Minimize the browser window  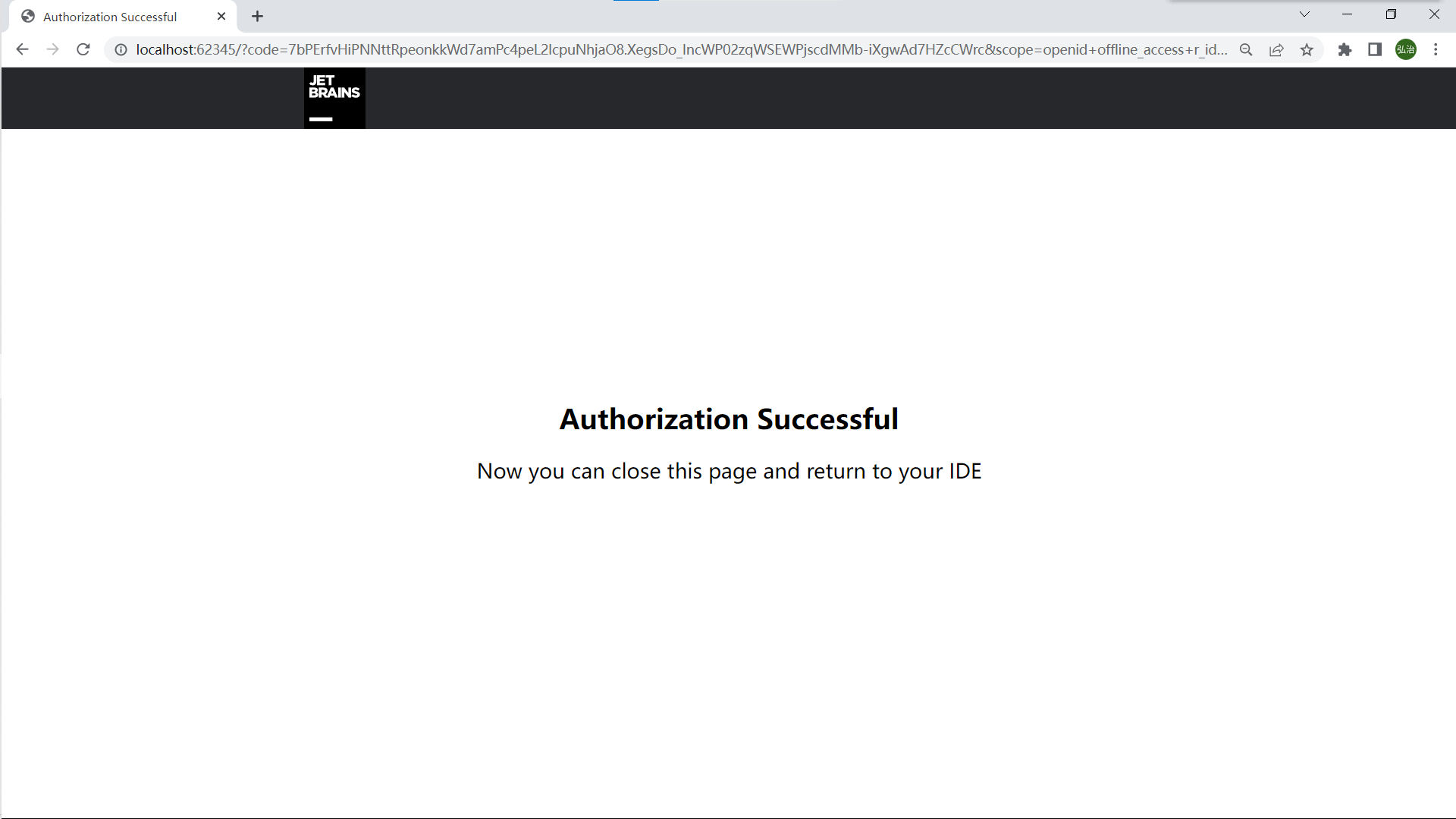pyautogui.click(x=1348, y=14)
